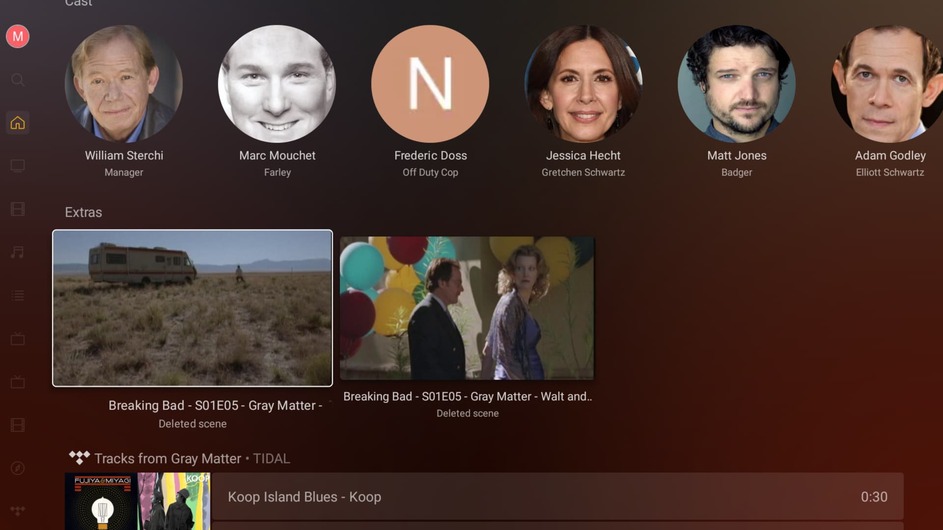Click the 0:30 track duration
Image resolution: width=943 pixels, height=530 pixels.
874,496
